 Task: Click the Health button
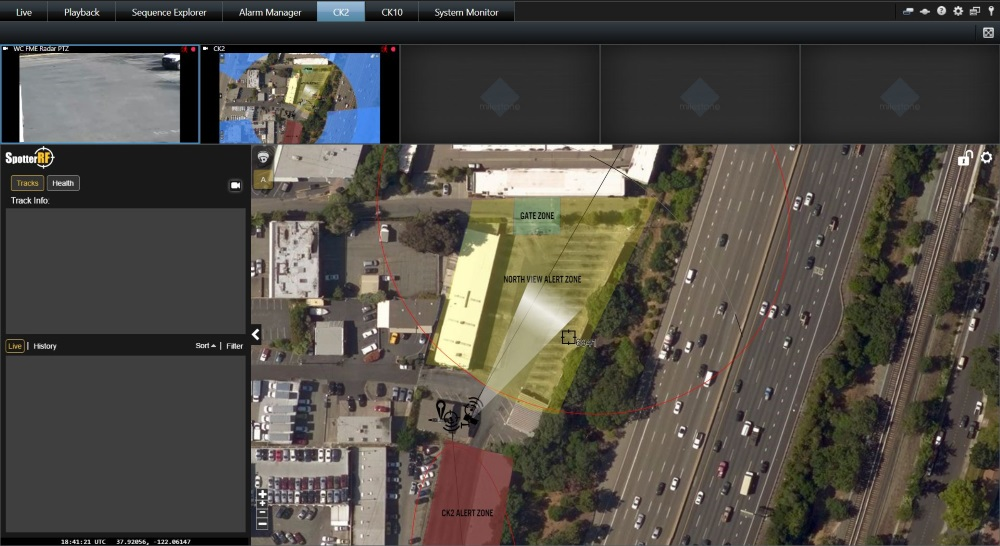point(63,183)
